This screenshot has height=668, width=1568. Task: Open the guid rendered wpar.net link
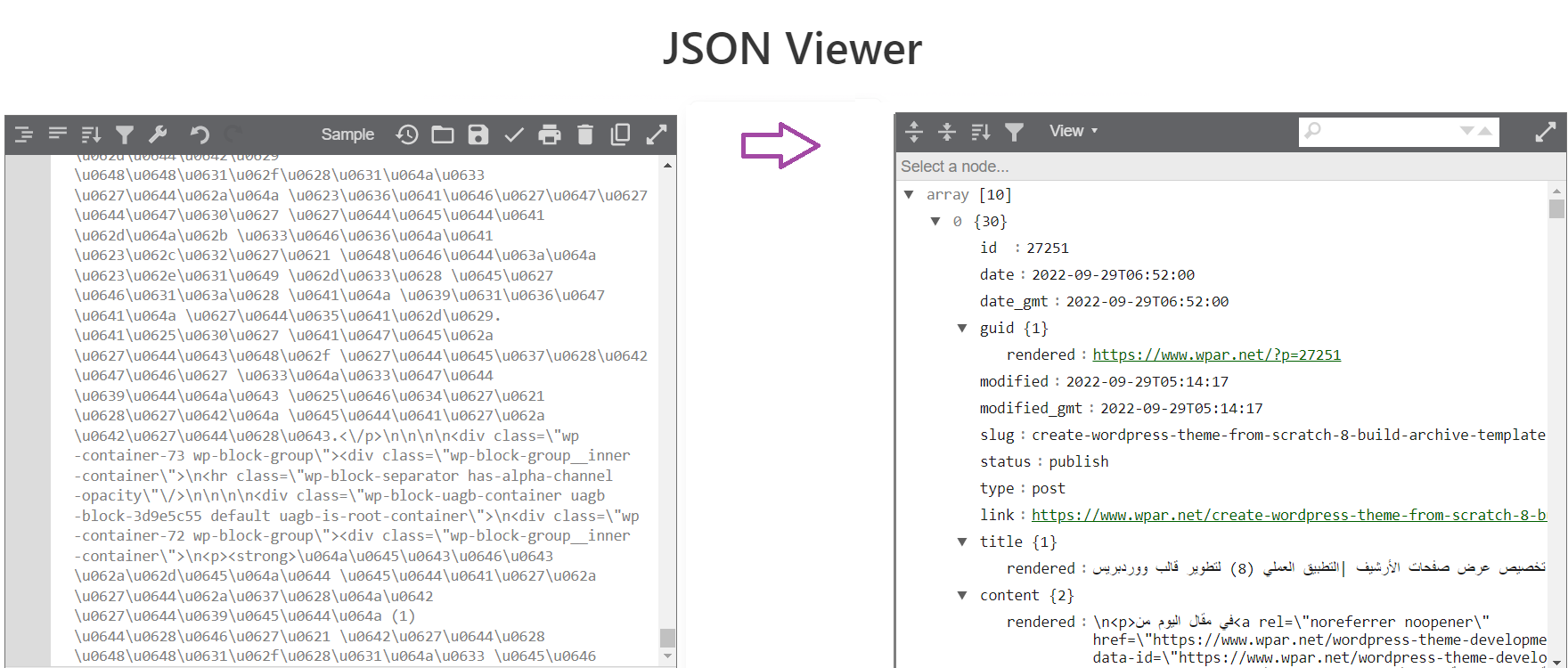(1216, 354)
